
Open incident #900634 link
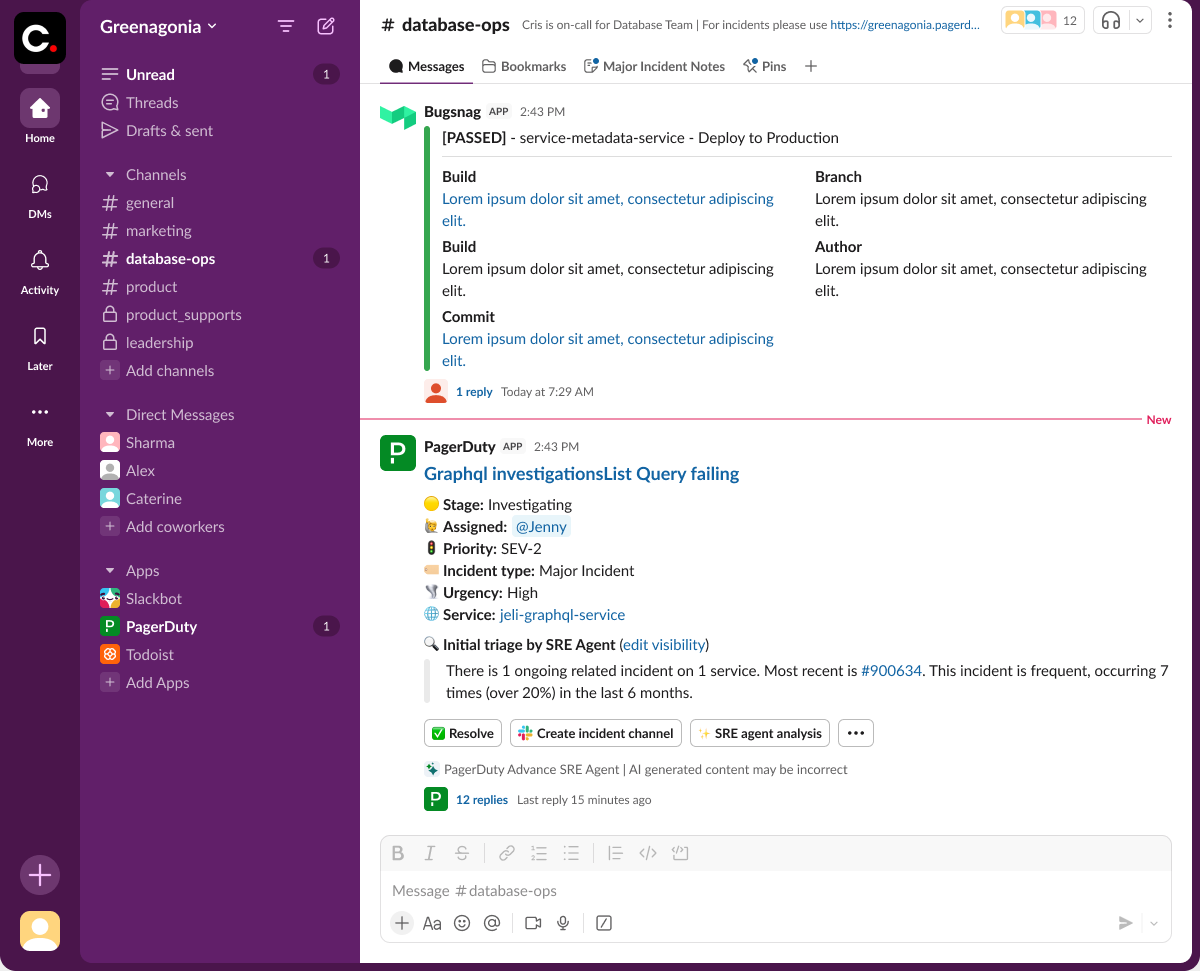(x=891, y=670)
